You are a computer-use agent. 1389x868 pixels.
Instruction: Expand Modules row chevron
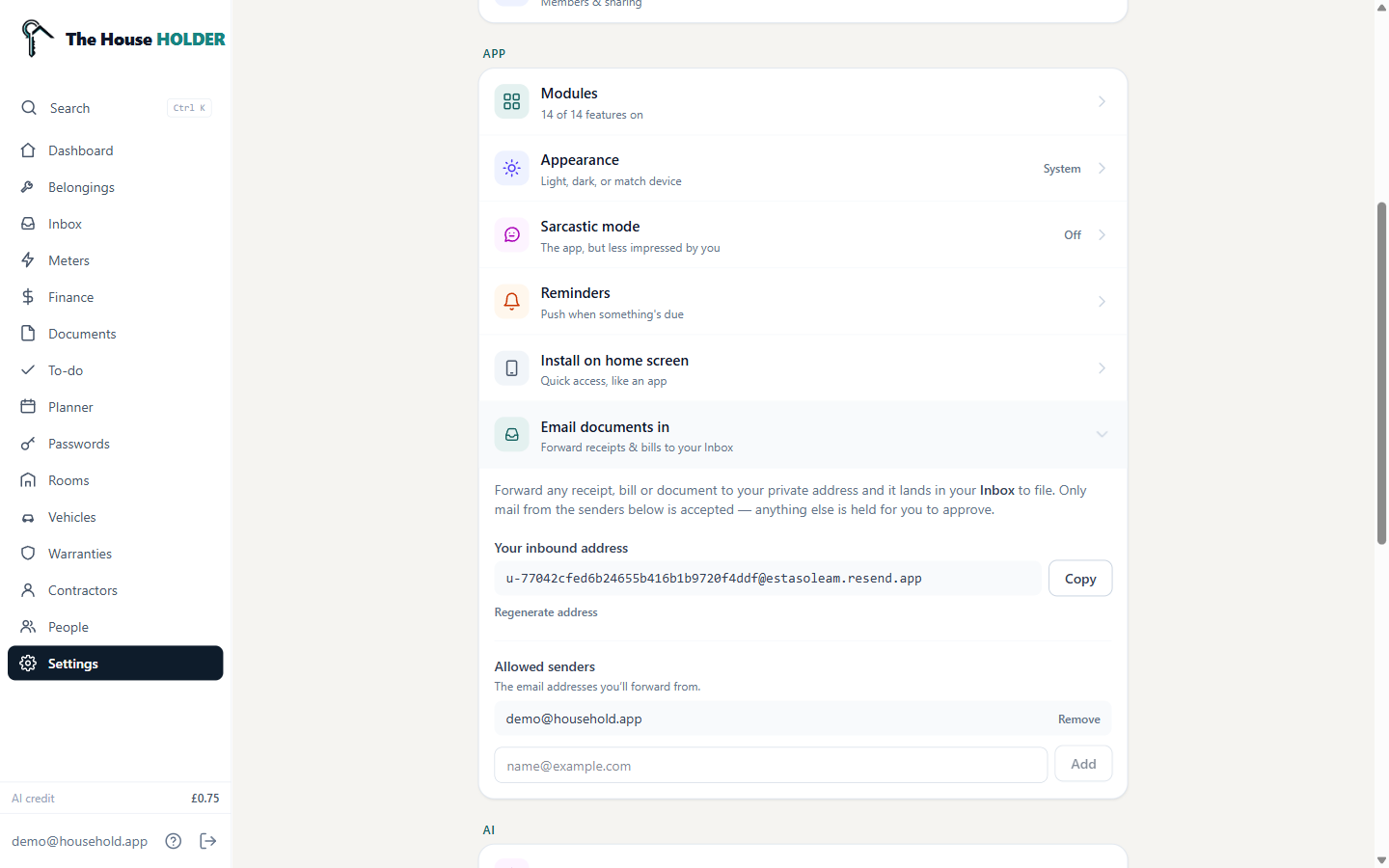coord(1102,101)
